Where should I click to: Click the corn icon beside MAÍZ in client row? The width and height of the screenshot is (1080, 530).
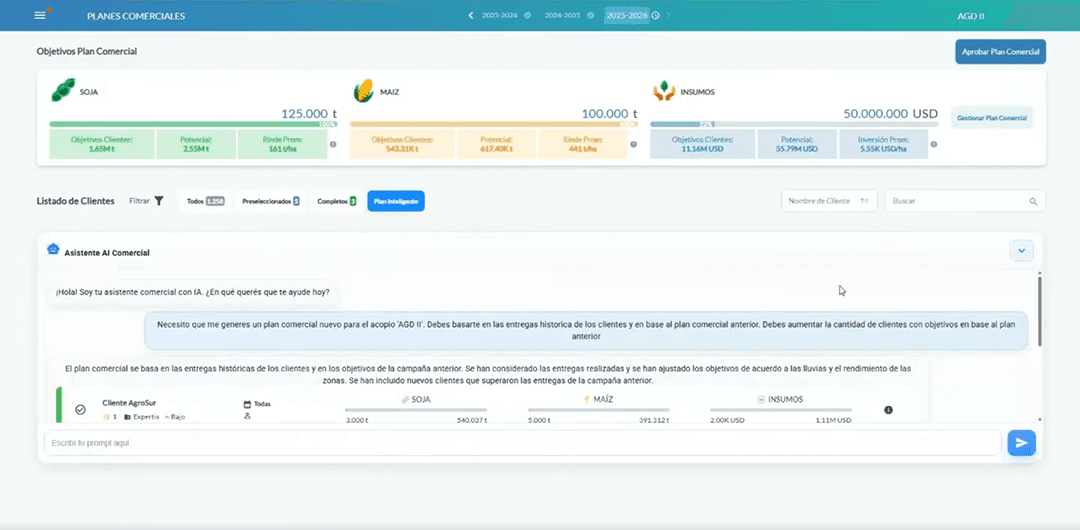[x=588, y=399]
